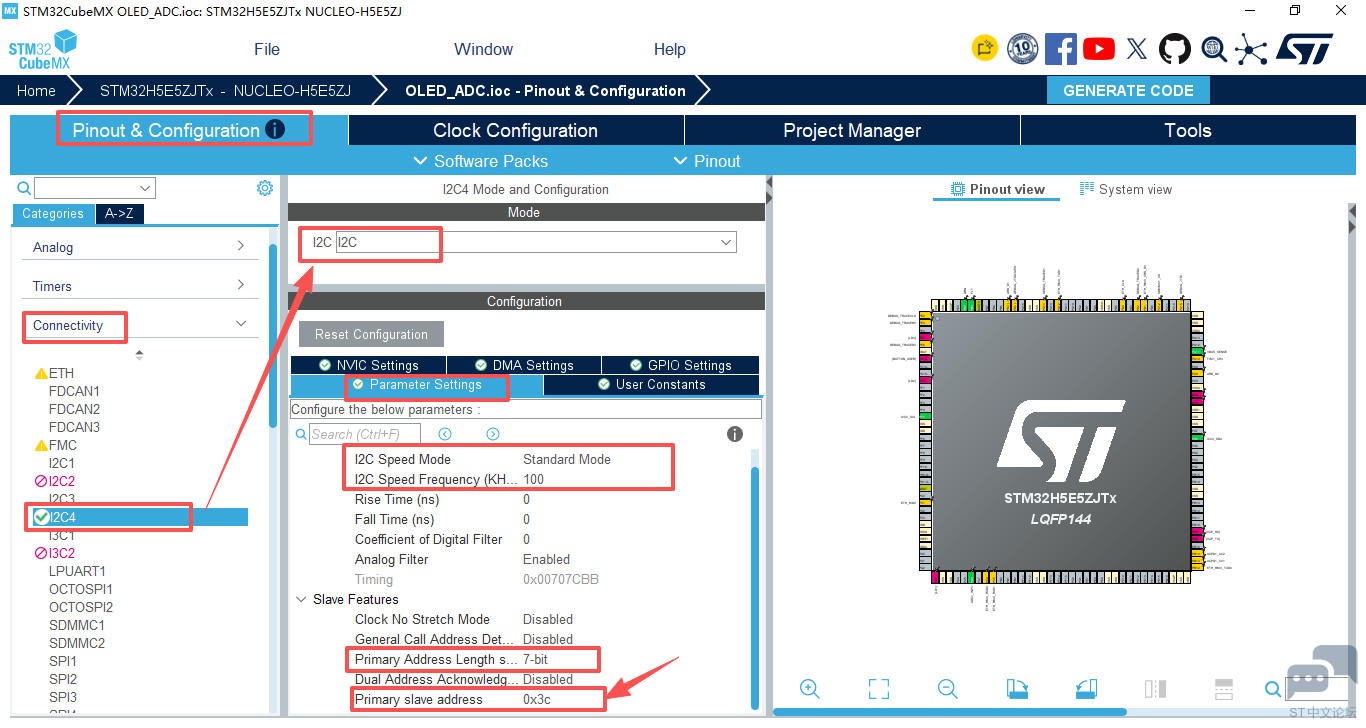Click the Primary slave address value 0x3c
1366x728 pixels.
tap(537, 699)
